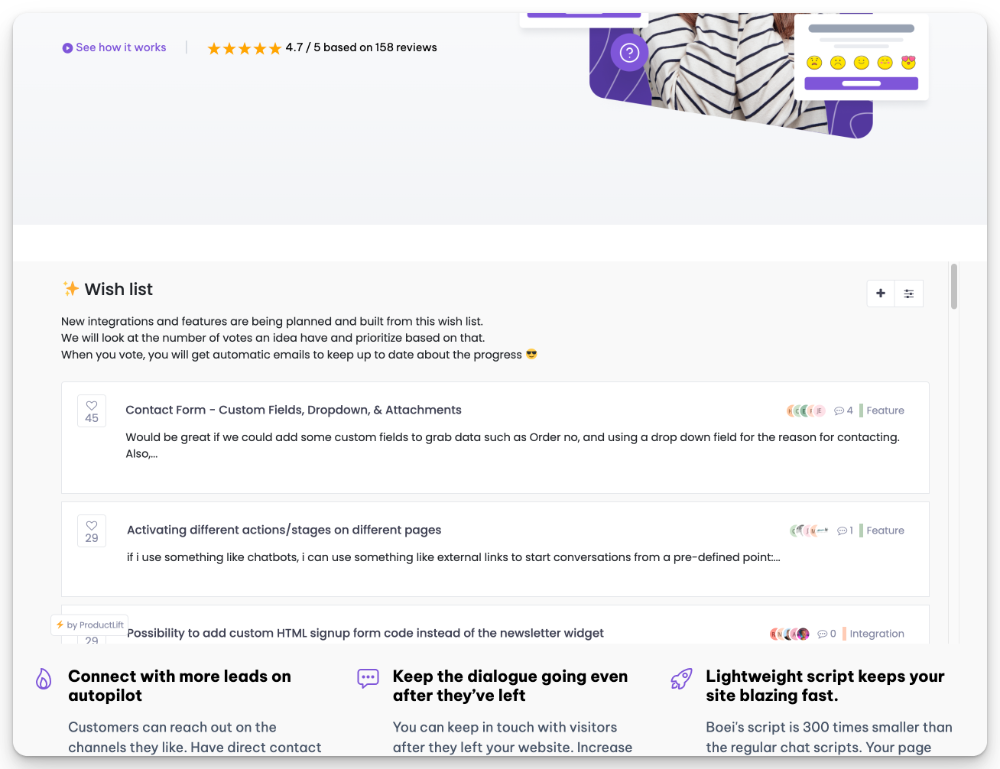Click the wish list vertical scrollbar
Screen dimensions: 1000x769
point(954,286)
